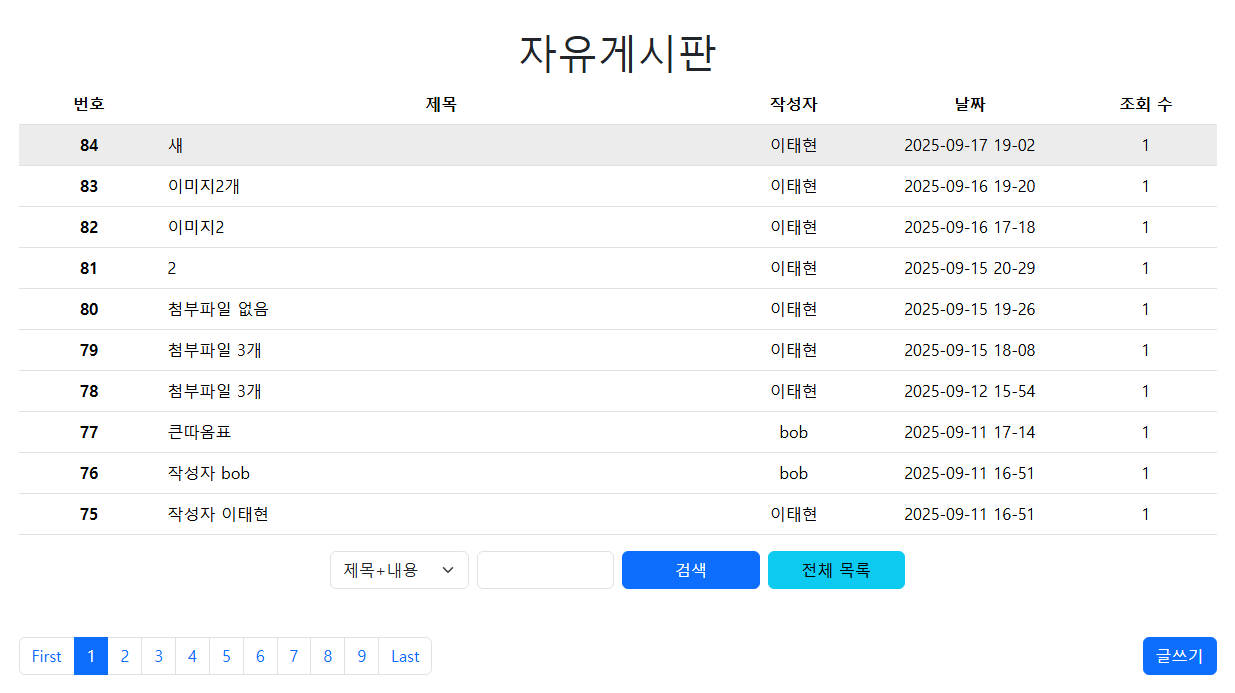Click the 글쓰기 write post button
Screen dimensions: 1235x693
1180,656
